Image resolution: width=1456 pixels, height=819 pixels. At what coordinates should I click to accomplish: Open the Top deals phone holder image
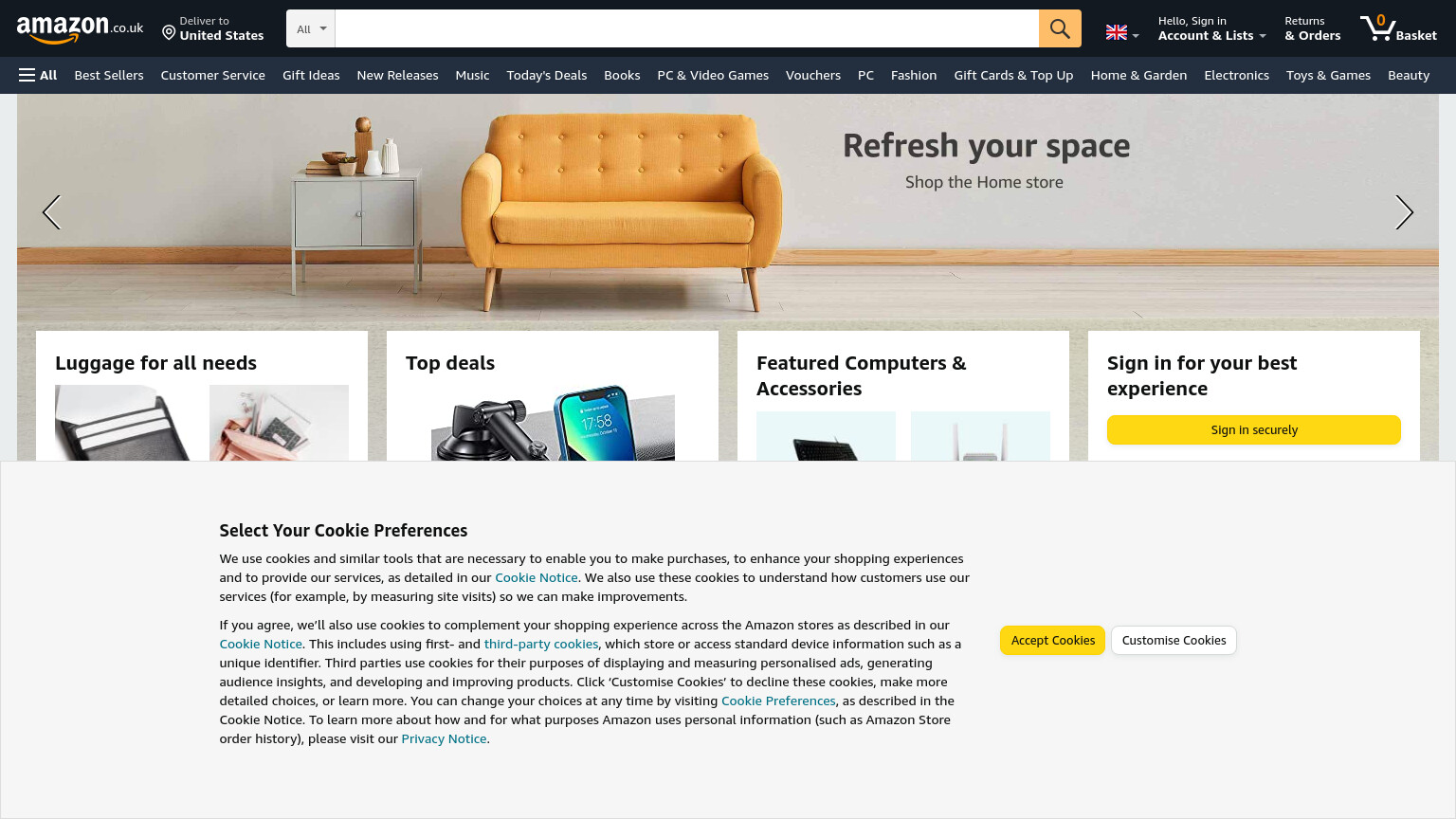click(x=553, y=423)
